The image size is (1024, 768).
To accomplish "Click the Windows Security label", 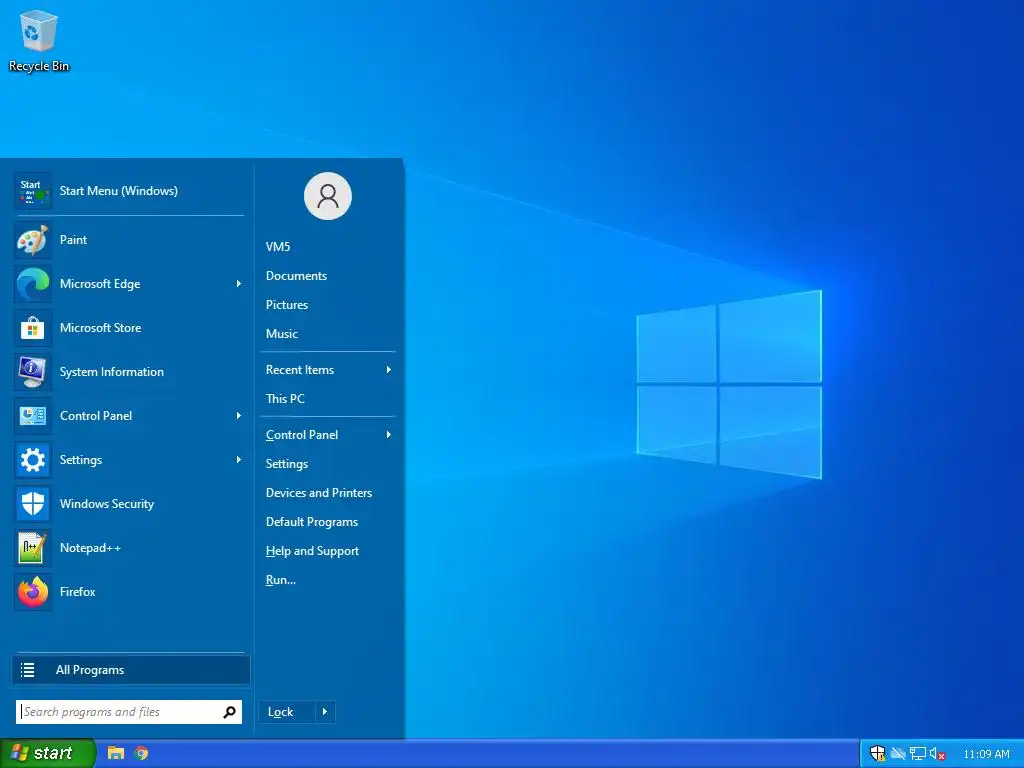I will (x=107, y=504).
